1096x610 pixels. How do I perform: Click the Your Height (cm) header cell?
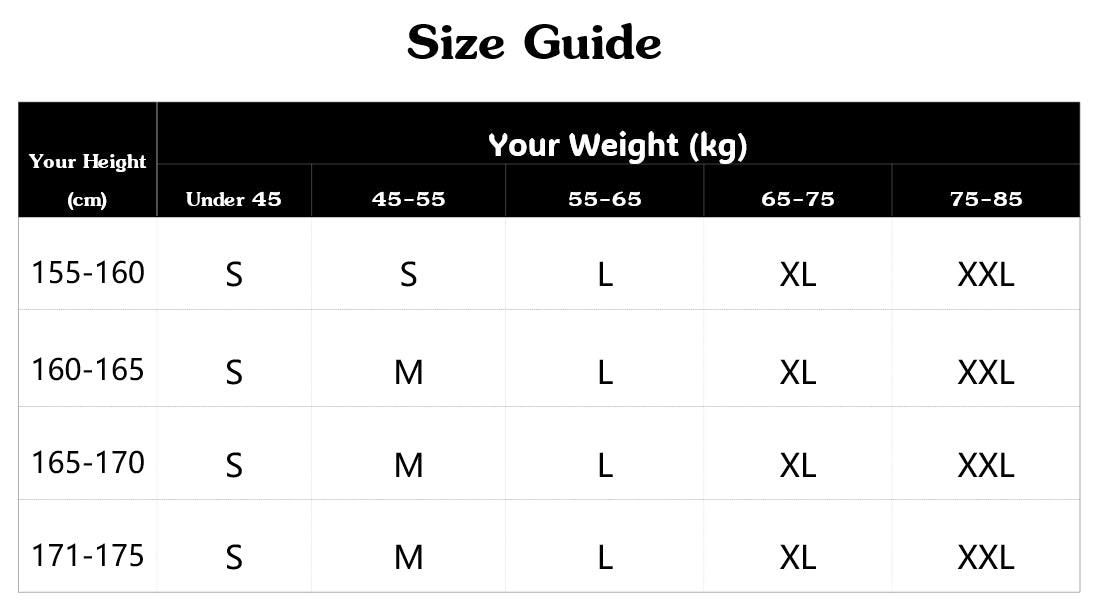(x=87, y=180)
